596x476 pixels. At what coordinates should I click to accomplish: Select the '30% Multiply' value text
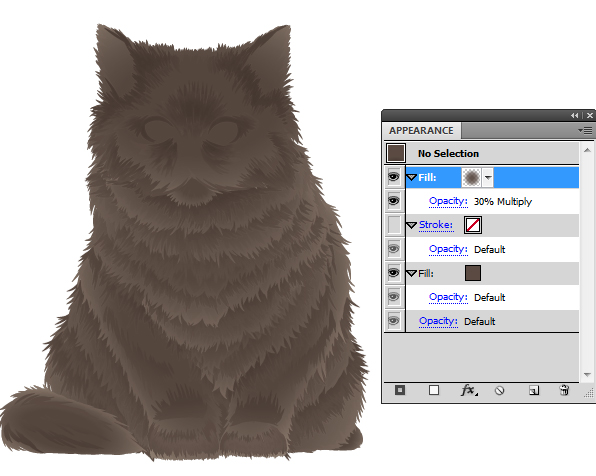pyautogui.click(x=502, y=202)
